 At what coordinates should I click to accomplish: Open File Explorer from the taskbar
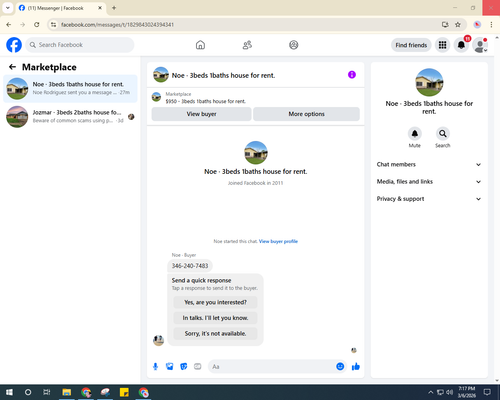(x=67, y=392)
